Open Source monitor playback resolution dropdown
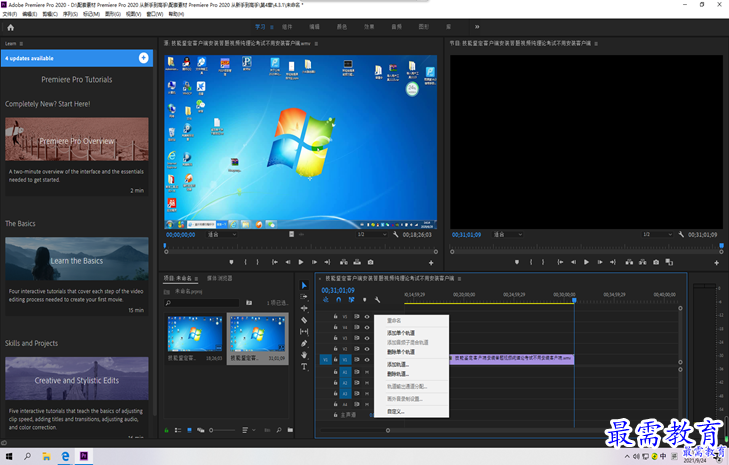 tap(372, 234)
